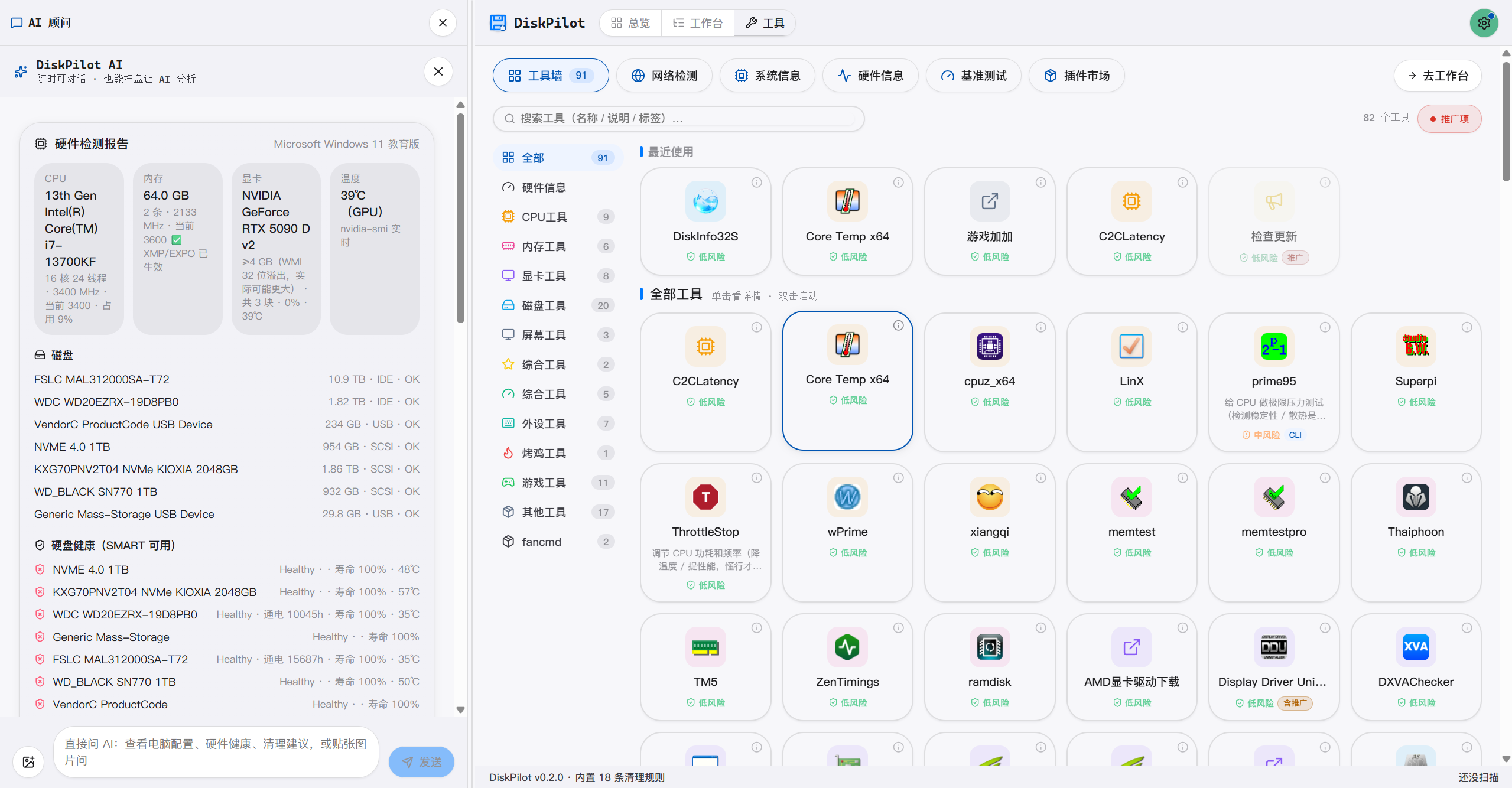Image resolution: width=1512 pixels, height=788 pixels.
Task: Open the Thaiphoon tool icon
Action: tap(1416, 497)
